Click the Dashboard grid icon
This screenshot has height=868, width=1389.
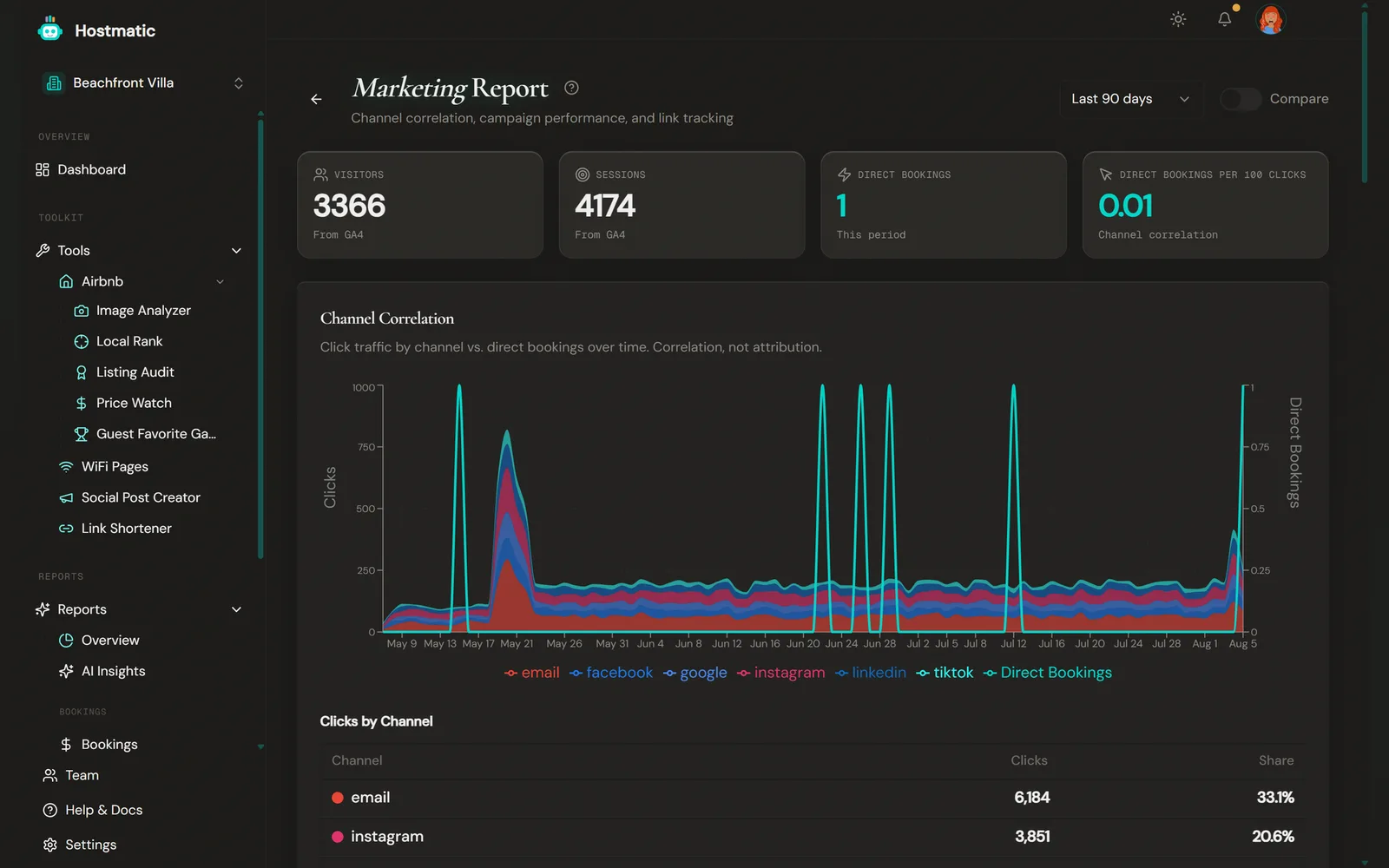(x=43, y=169)
